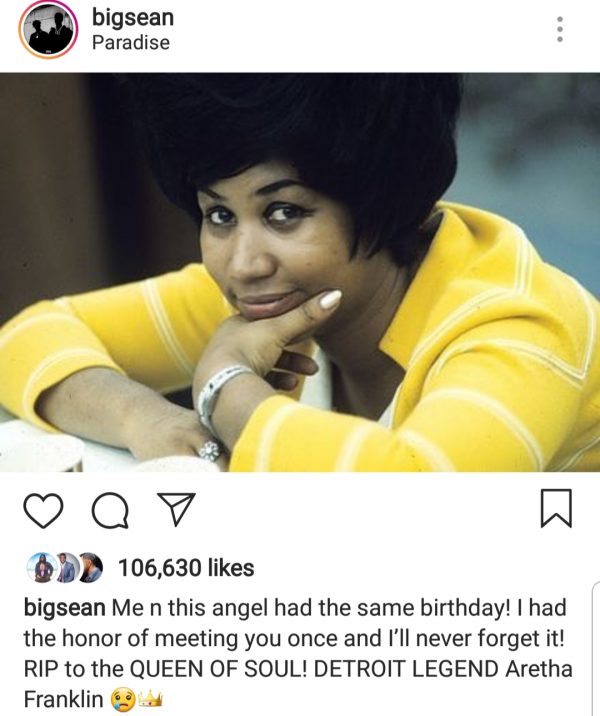Open first liker's avatar beside likes
The height and width of the screenshot is (716, 600).
point(42,568)
